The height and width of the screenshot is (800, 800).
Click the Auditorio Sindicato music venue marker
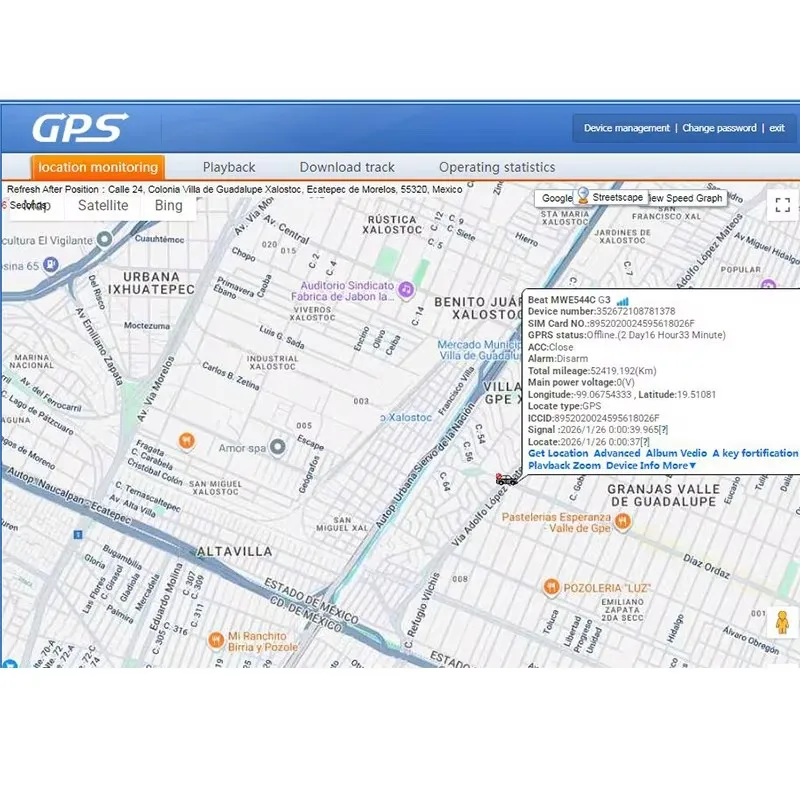point(406,290)
